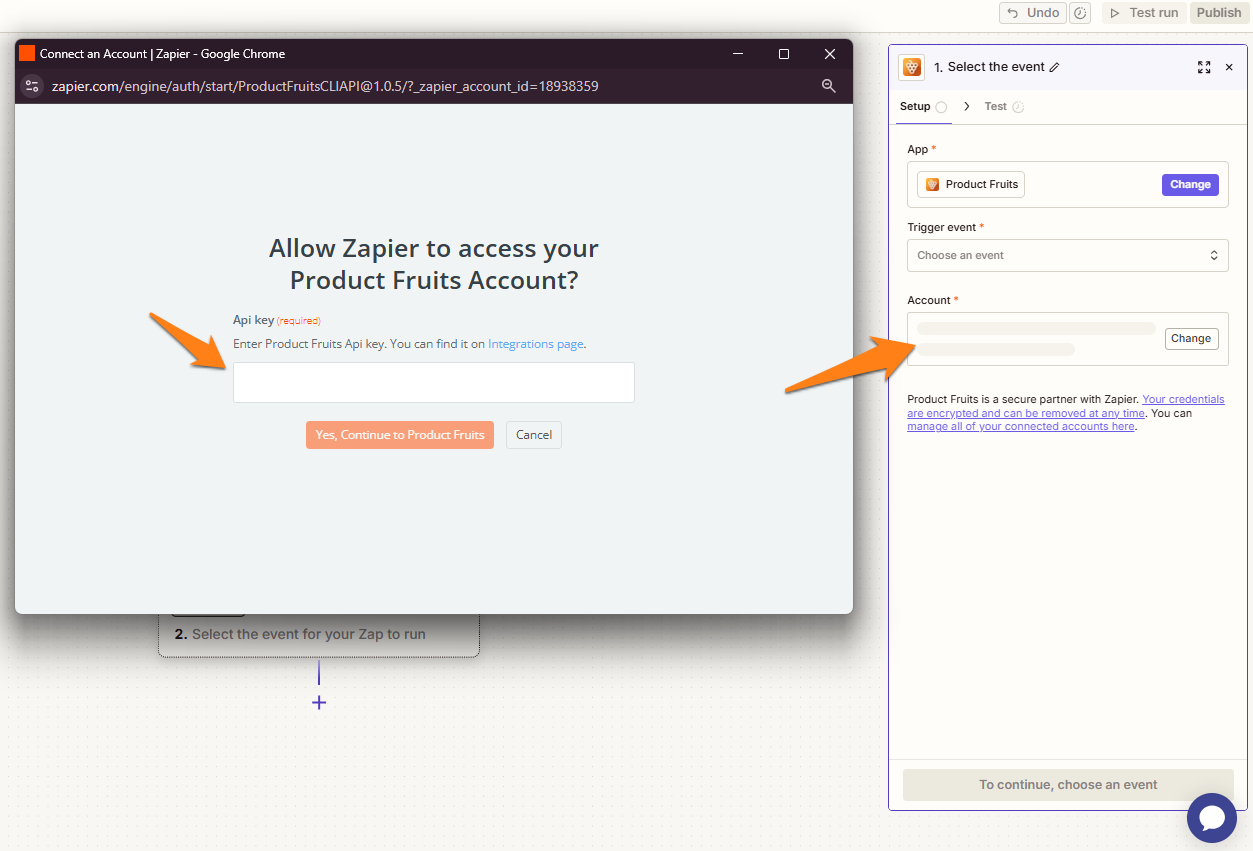The width and height of the screenshot is (1253, 851).
Task: Click the Api key input field
Action: [x=433, y=382]
